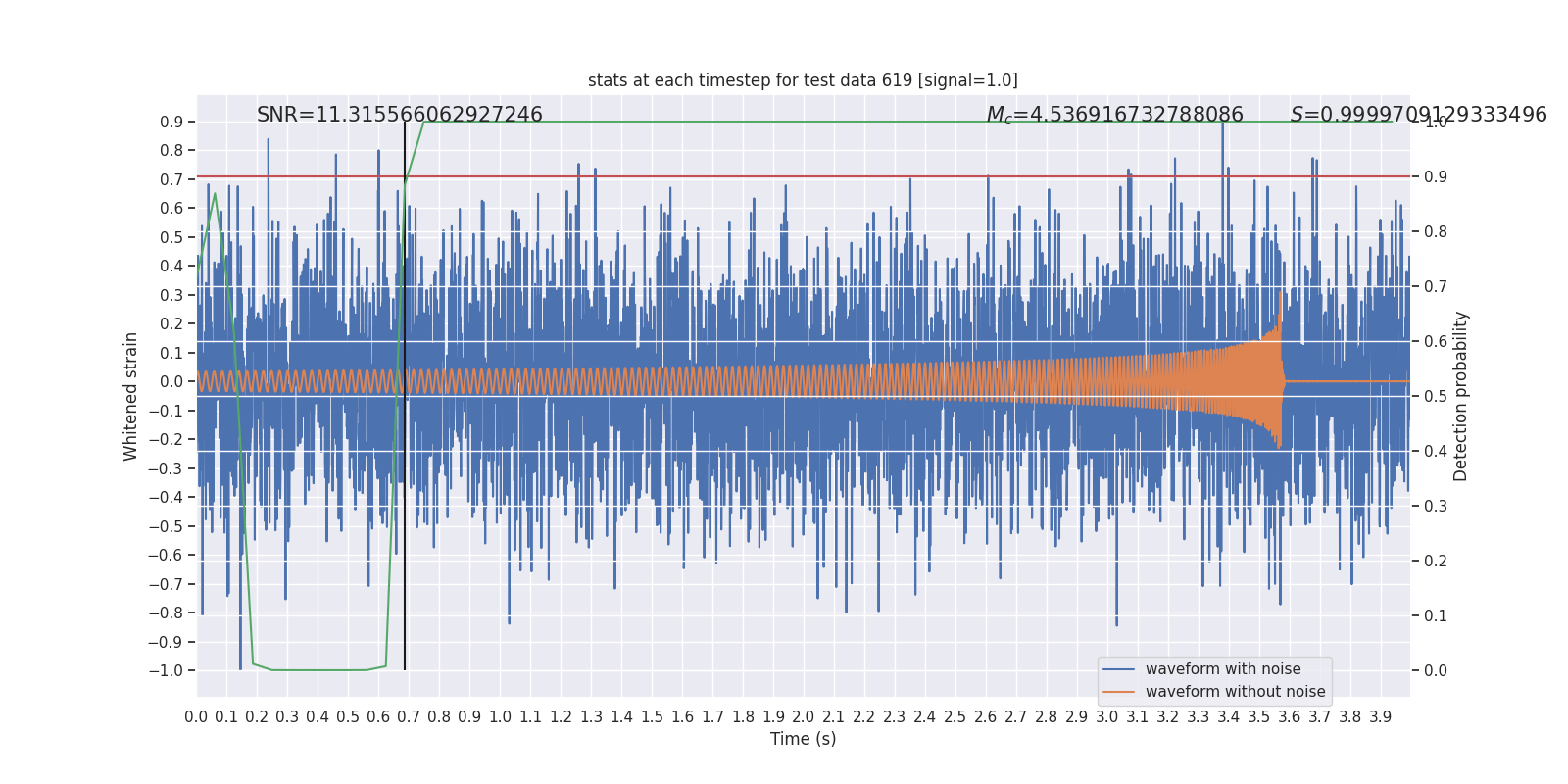Click the −0.2 tick on the strain axis
1568x784 pixels.
166,440
